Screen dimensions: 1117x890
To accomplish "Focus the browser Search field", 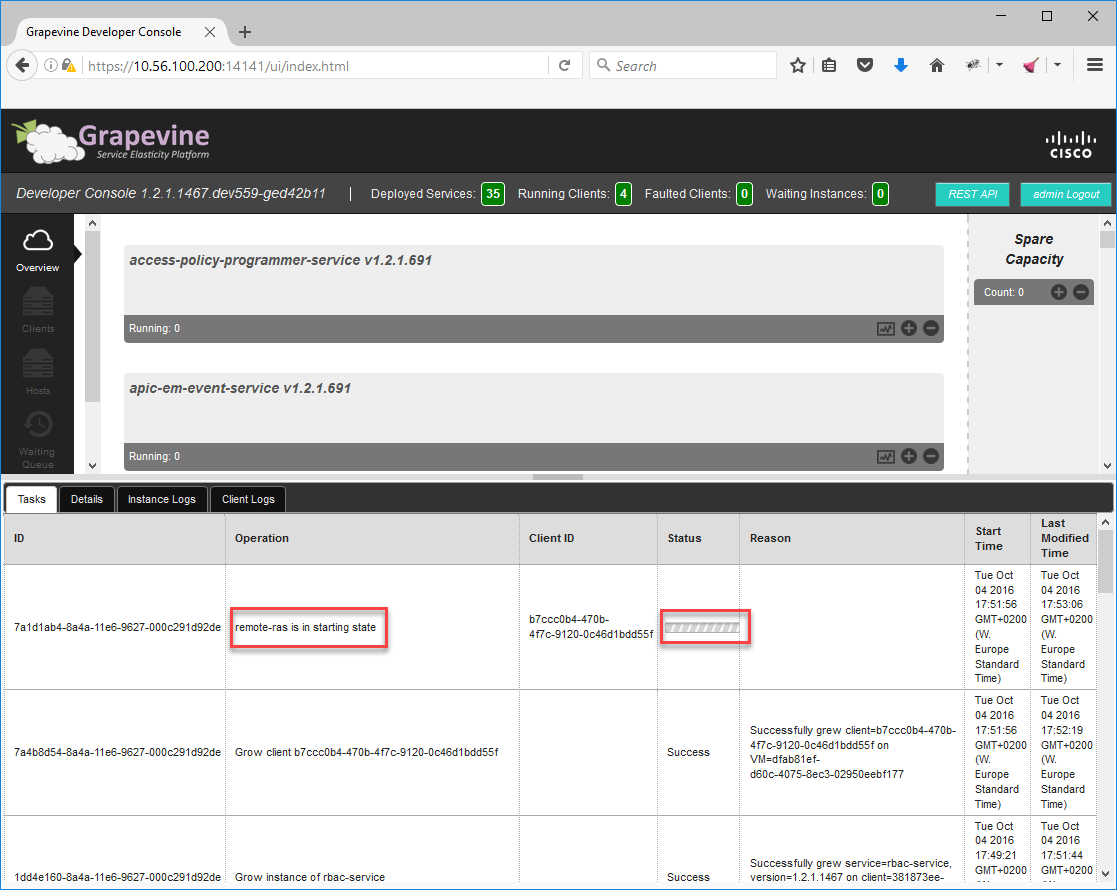I will (682, 66).
